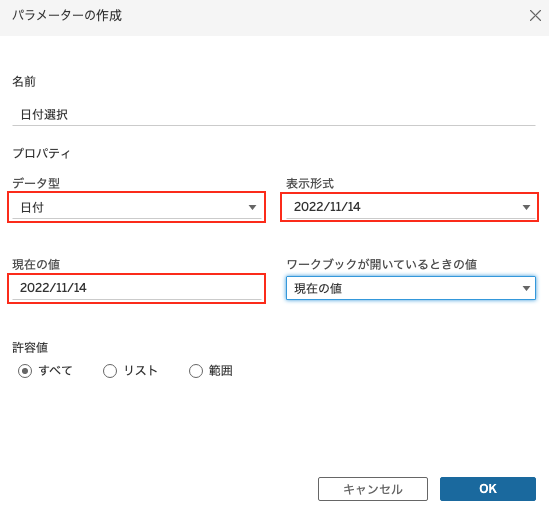The width and height of the screenshot is (549, 510).
Task: Click the 名前 label
Action: click(24, 81)
